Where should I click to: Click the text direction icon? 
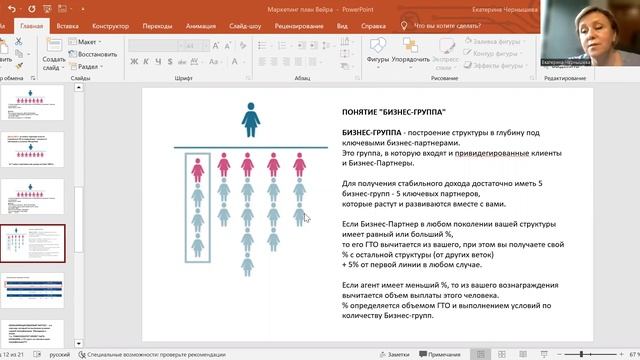[346, 42]
